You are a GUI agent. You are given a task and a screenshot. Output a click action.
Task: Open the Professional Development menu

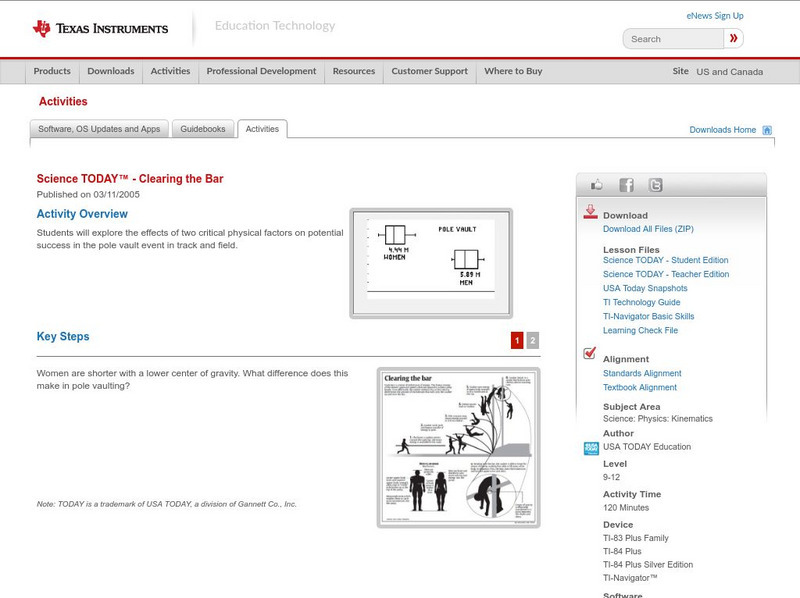pyautogui.click(x=261, y=71)
